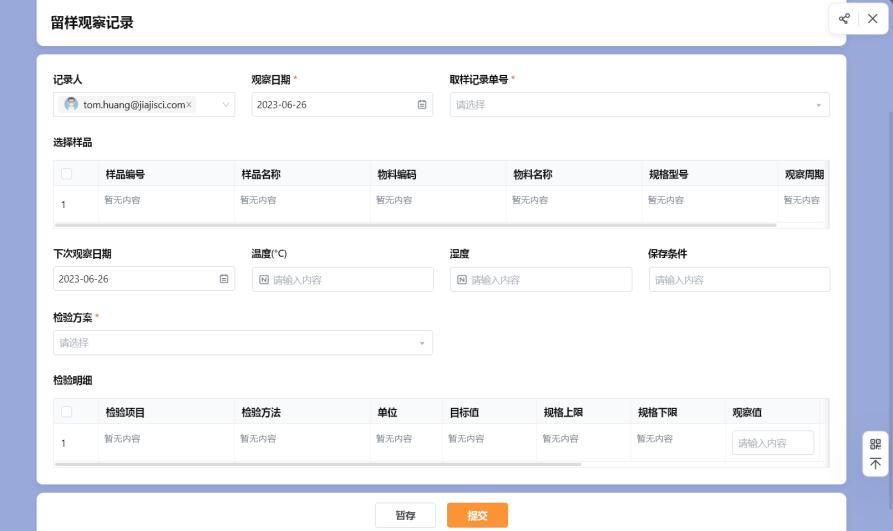
Task: Click the share icon at top right
Action: (x=845, y=19)
